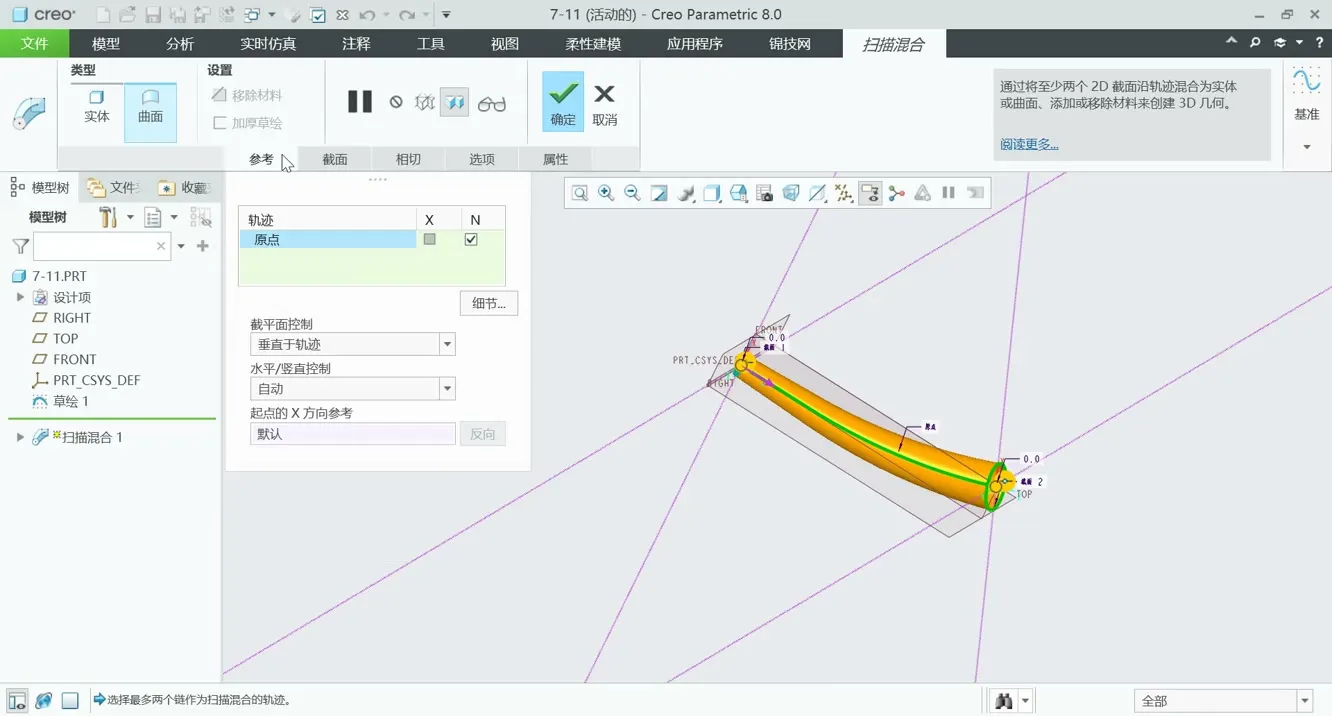The width and height of the screenshot is (1332, 716).
Task: Click the 细节... button
Action: [x=488, y=303]
